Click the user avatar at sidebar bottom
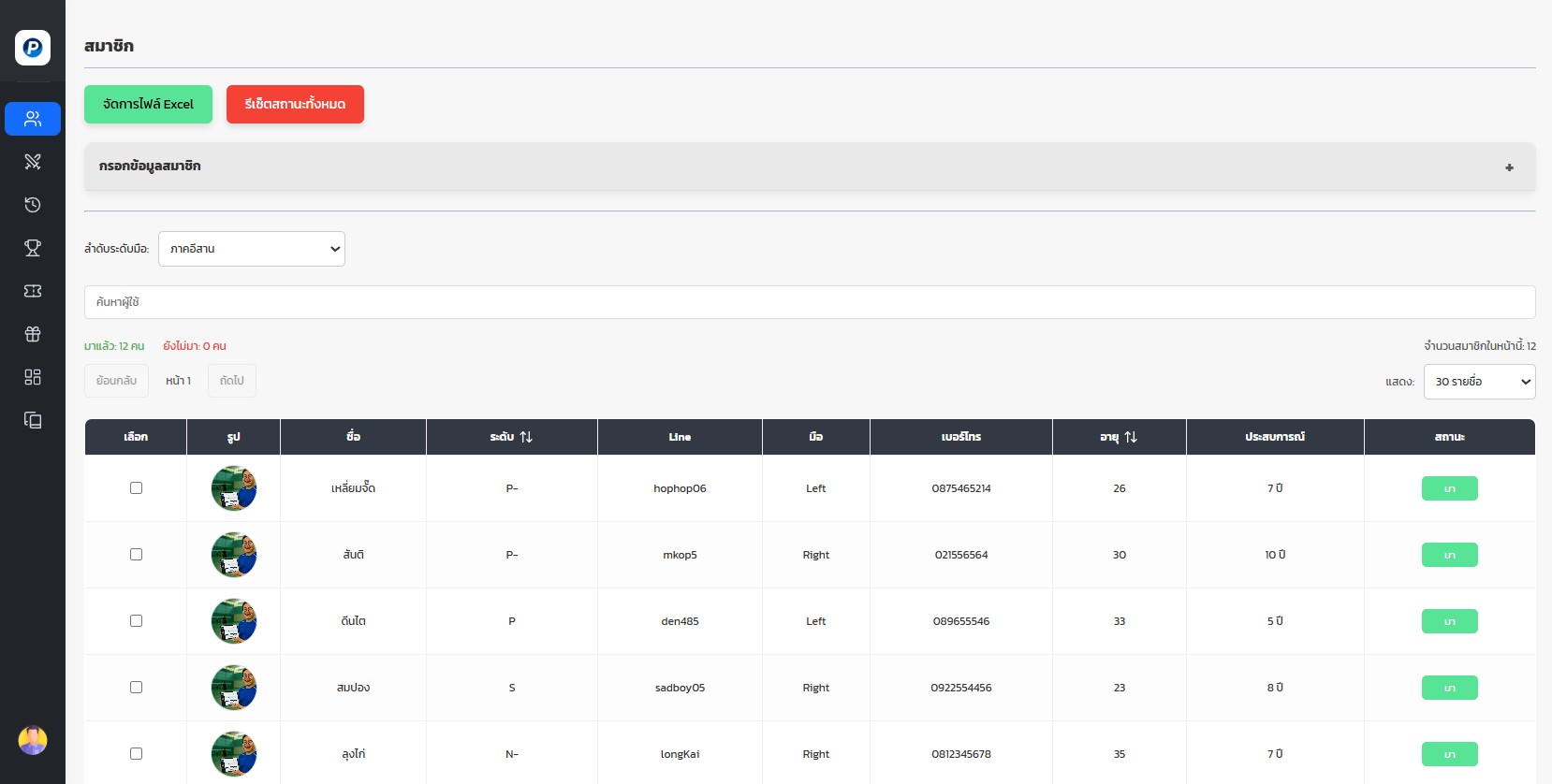 33,740
